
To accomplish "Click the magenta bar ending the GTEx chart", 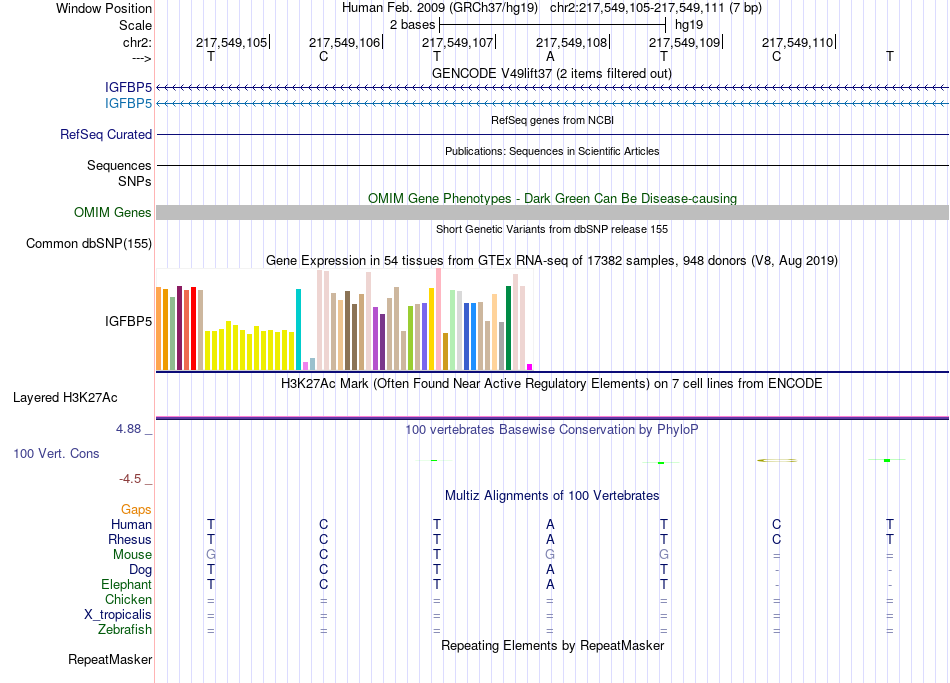I will point(530,367).
